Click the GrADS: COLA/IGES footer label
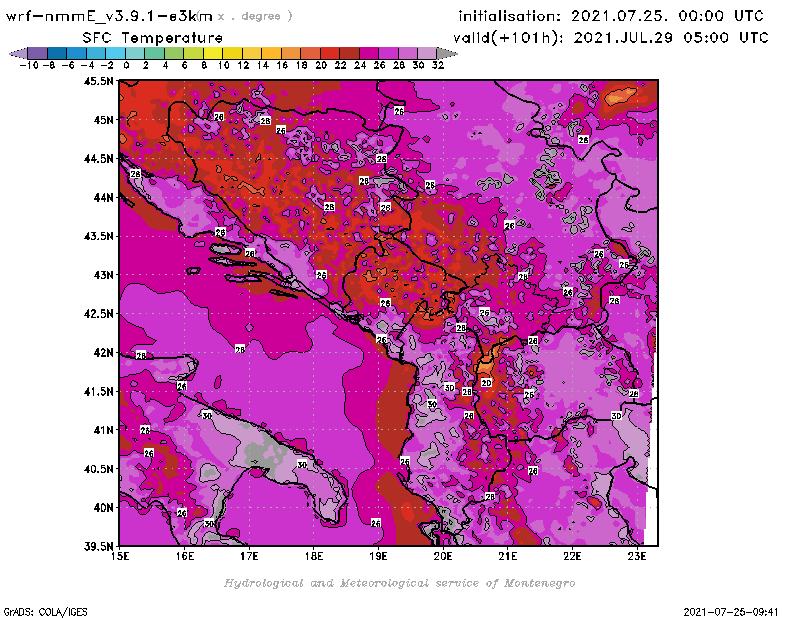This screenshot has height=618, width=800. (x=45, y=612)
